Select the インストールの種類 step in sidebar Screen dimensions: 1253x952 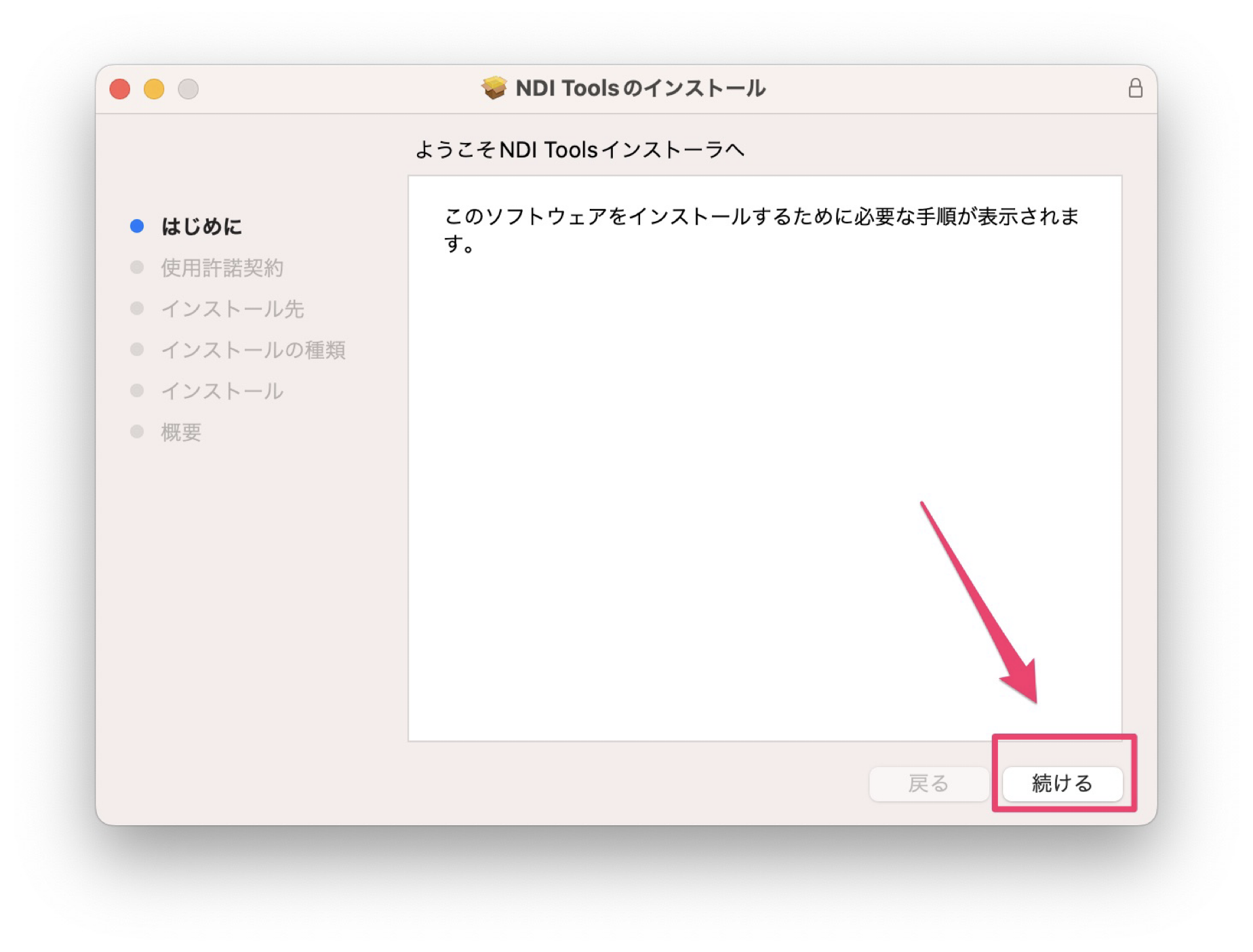point(253,350)
